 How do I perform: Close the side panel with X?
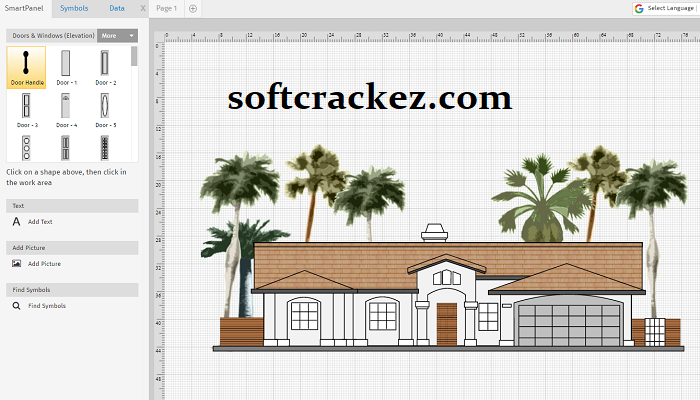[x=143, y=8]
